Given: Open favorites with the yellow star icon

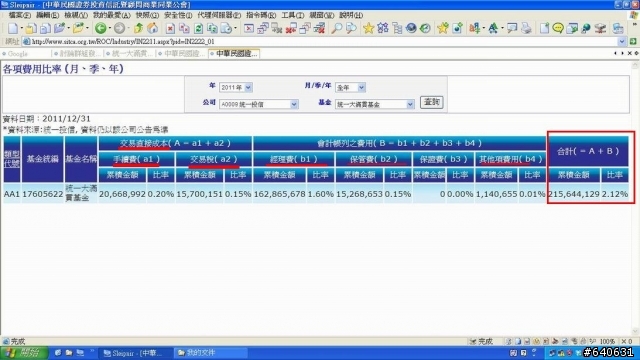Looking at the screenshot, I should tap(368, 28).
